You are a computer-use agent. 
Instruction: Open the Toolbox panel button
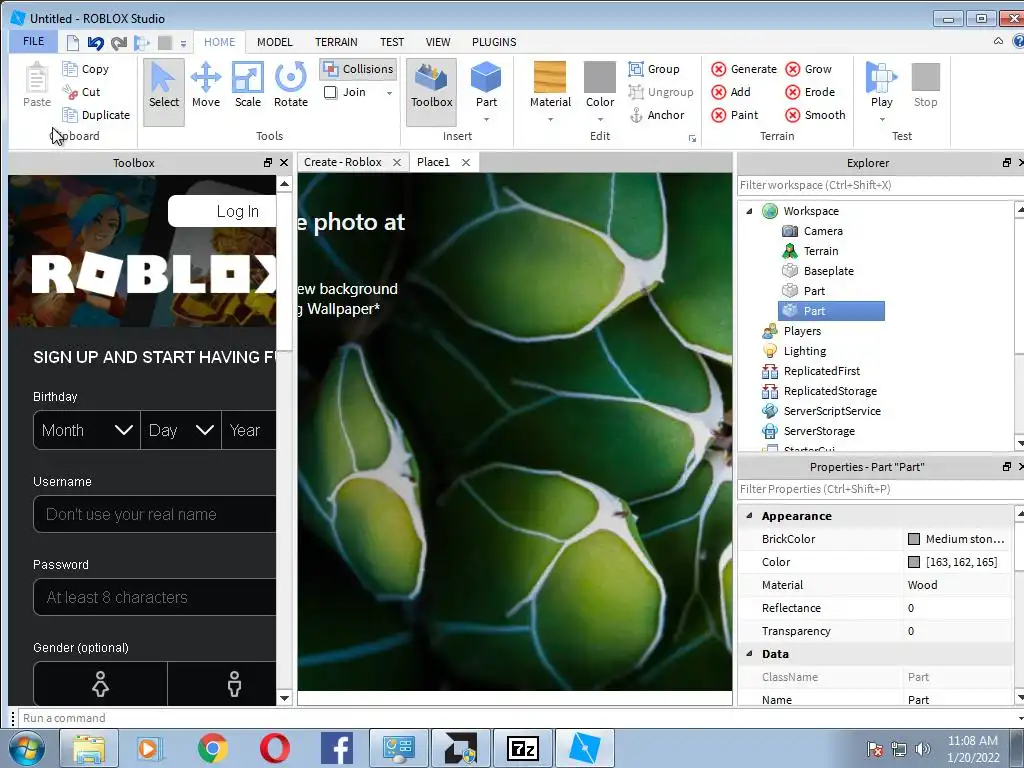click(x=431, y=91)
